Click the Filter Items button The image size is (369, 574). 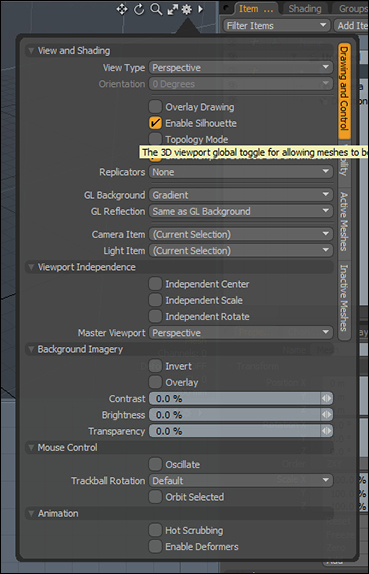click(x=276, y=26)
